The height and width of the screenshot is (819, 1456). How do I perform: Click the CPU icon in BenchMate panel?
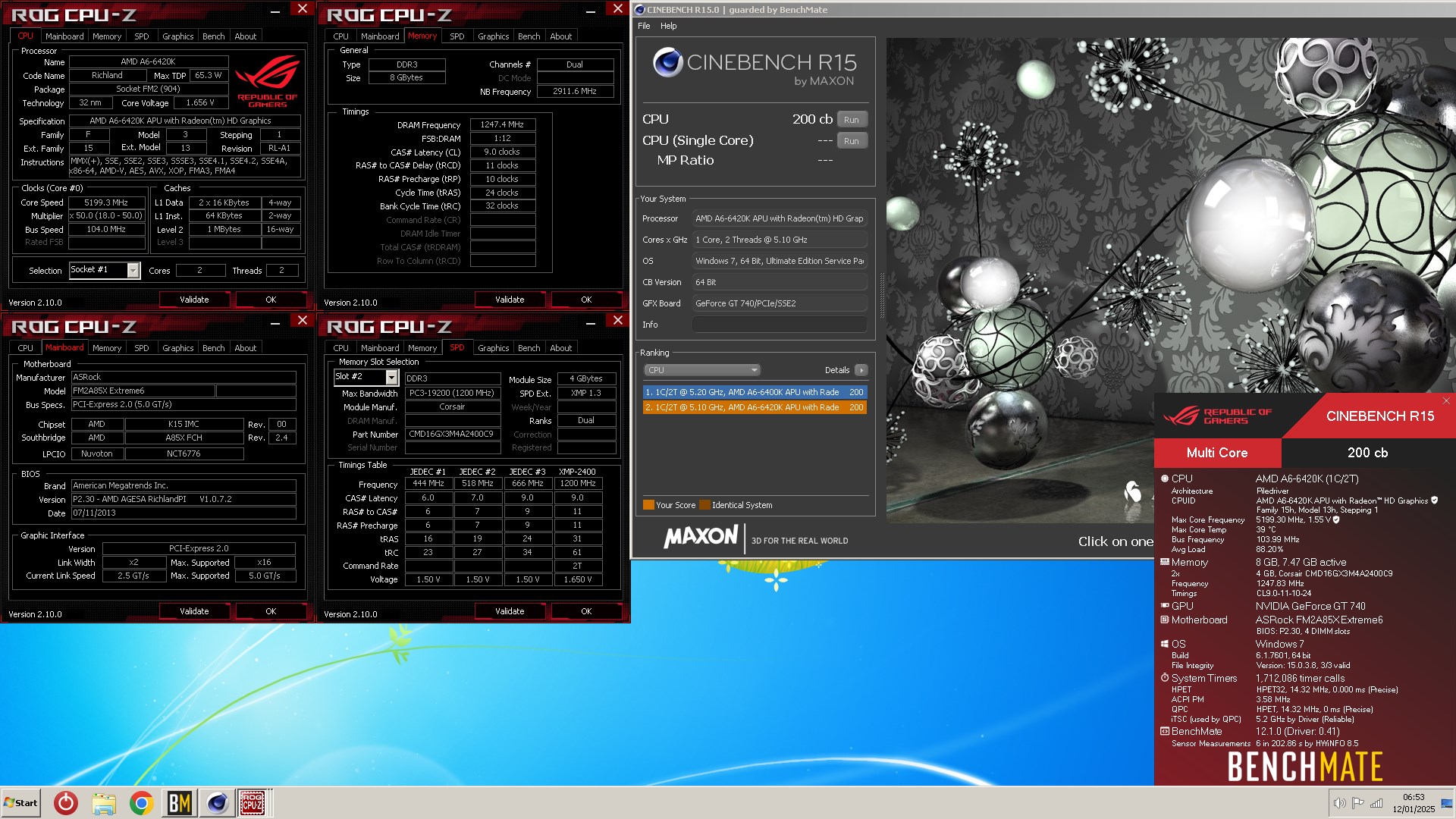click(x=1165, y=479)
